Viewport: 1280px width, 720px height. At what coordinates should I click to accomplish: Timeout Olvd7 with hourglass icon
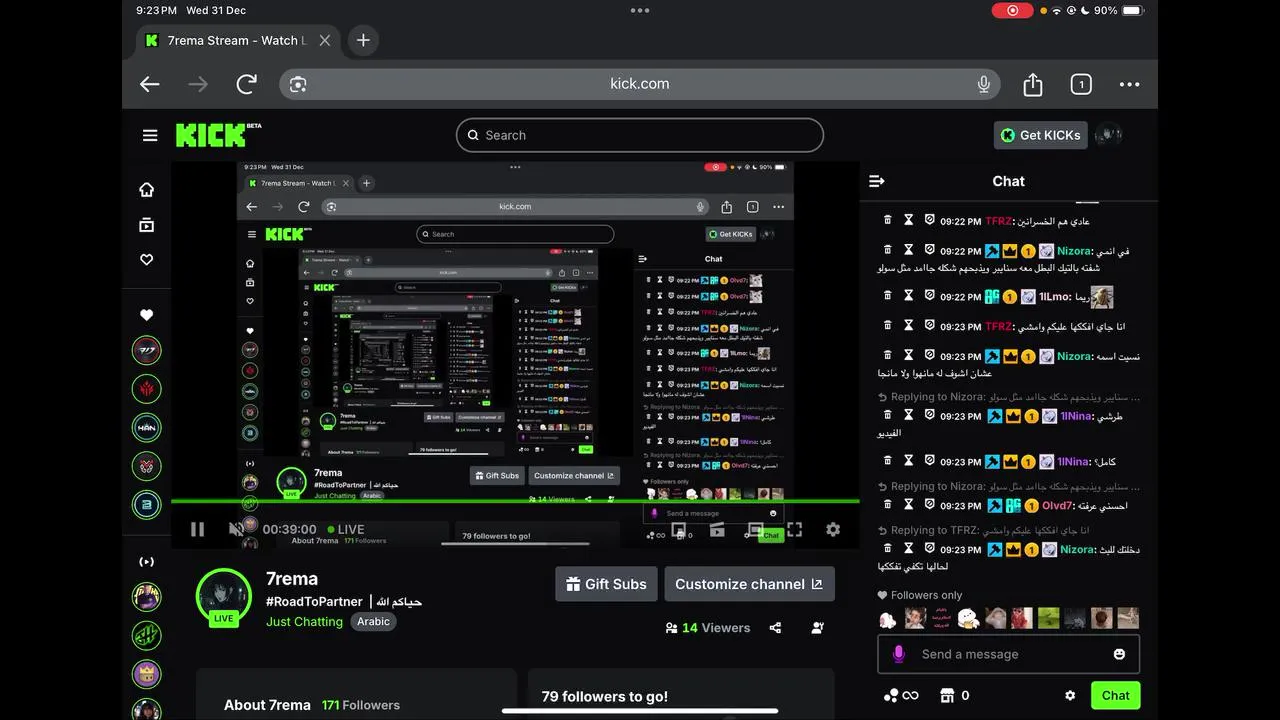(909, 505)
